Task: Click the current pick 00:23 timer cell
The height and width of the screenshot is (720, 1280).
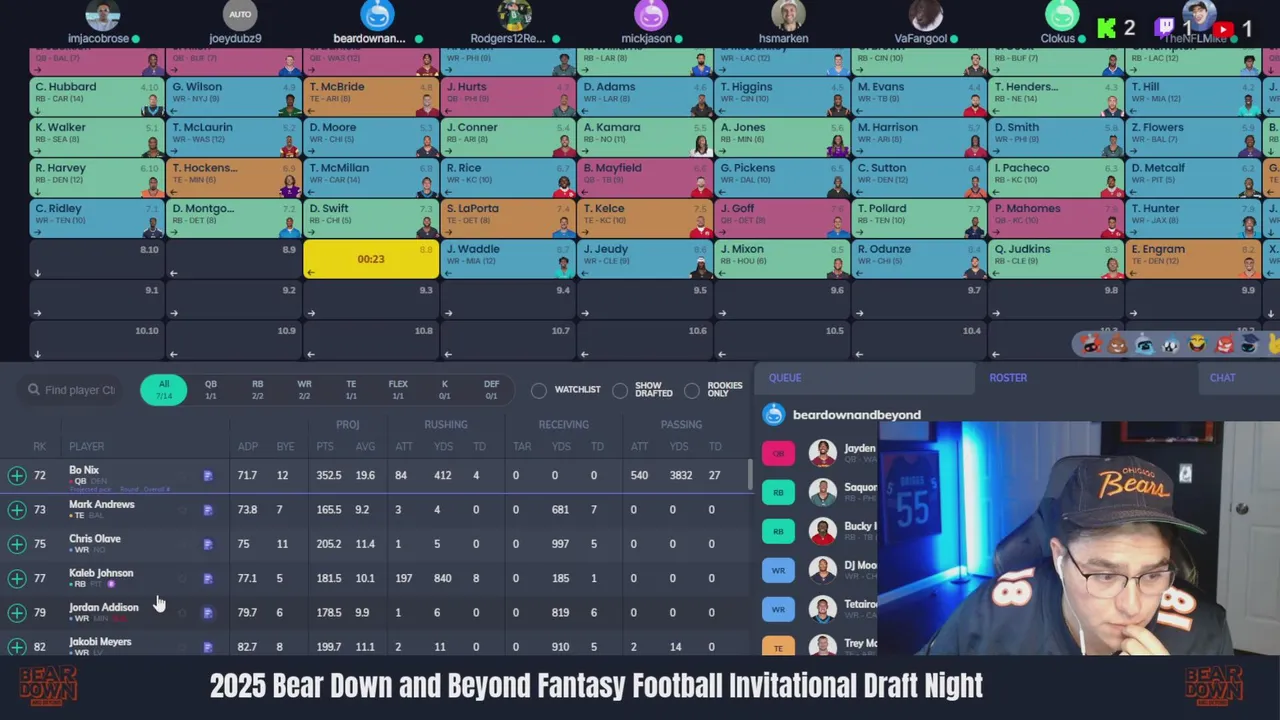Action: click(371, 259)
